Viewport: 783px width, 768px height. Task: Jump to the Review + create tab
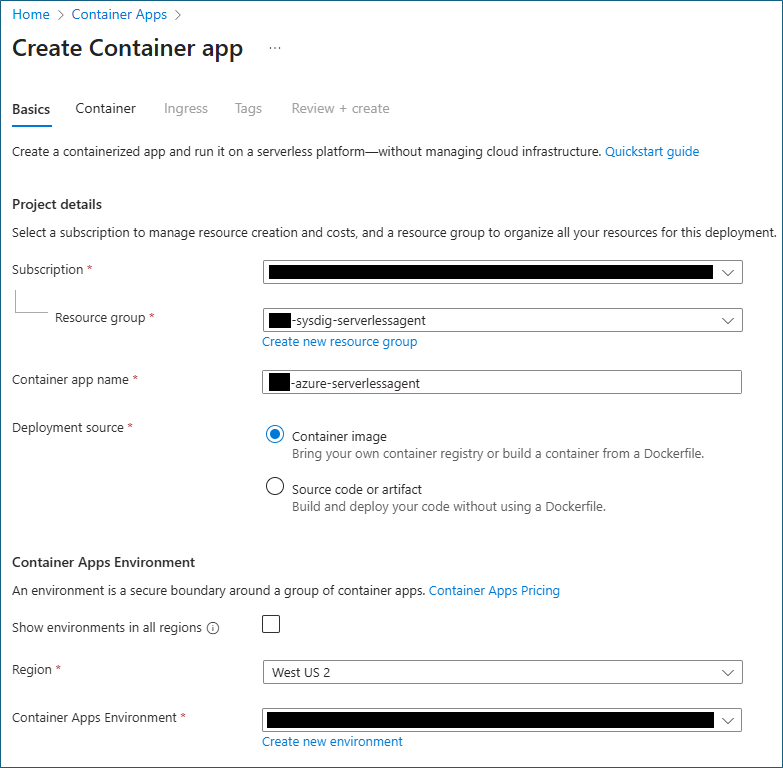(x=340, y=108)
